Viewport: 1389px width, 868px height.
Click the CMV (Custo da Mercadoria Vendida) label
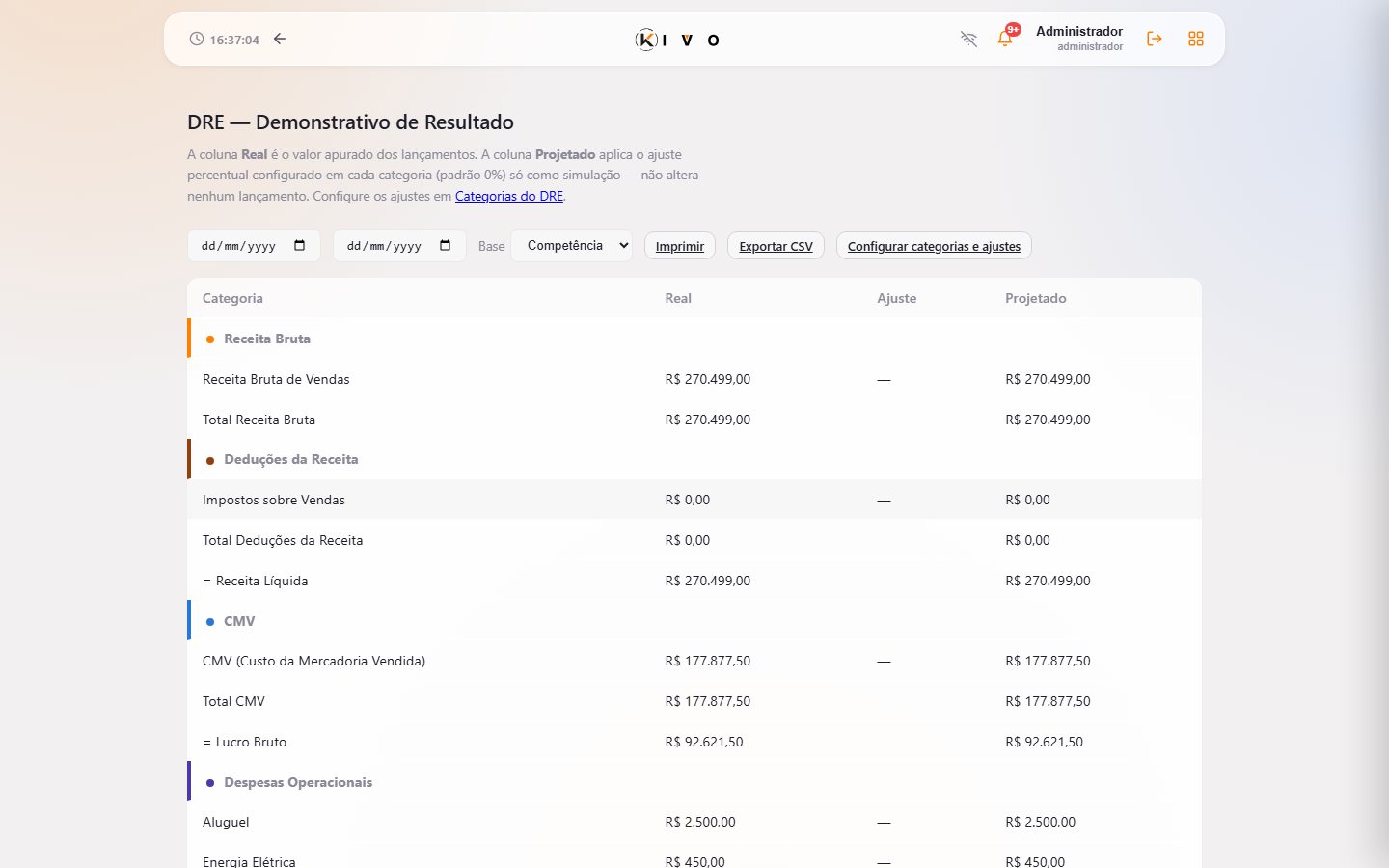[x=313, y=661]
